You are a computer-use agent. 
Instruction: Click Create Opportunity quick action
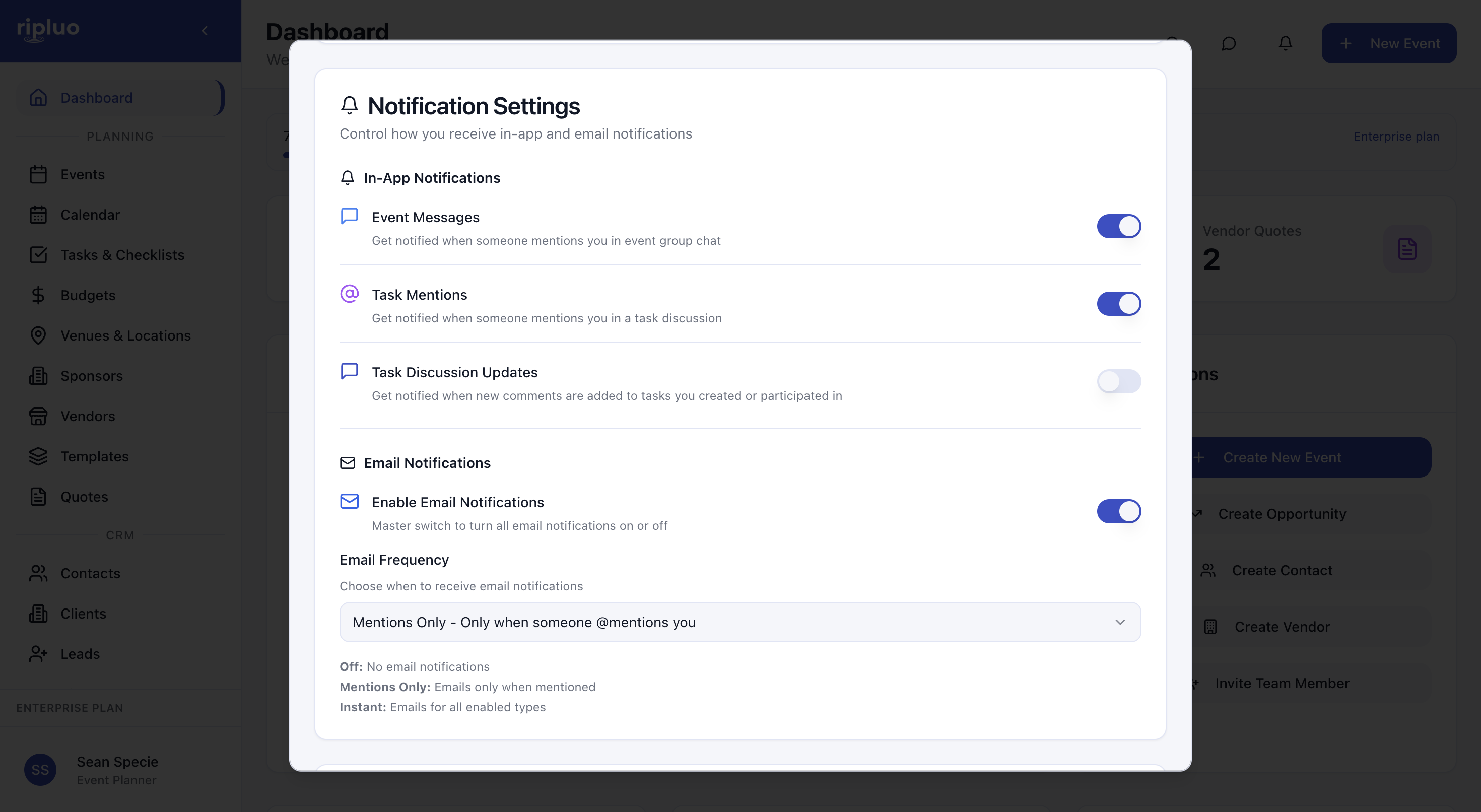click(1311, 513)
